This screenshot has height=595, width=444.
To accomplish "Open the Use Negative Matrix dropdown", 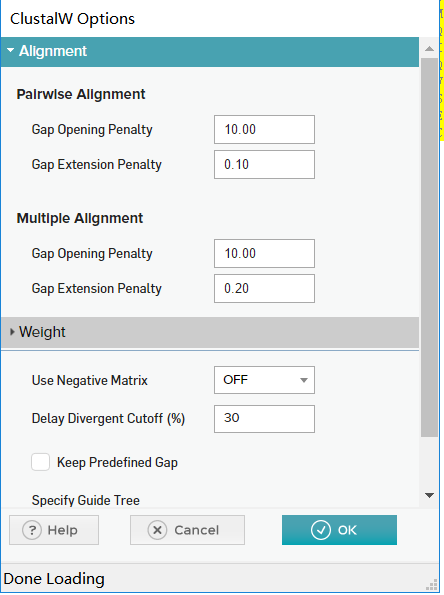I will point(264,380).
